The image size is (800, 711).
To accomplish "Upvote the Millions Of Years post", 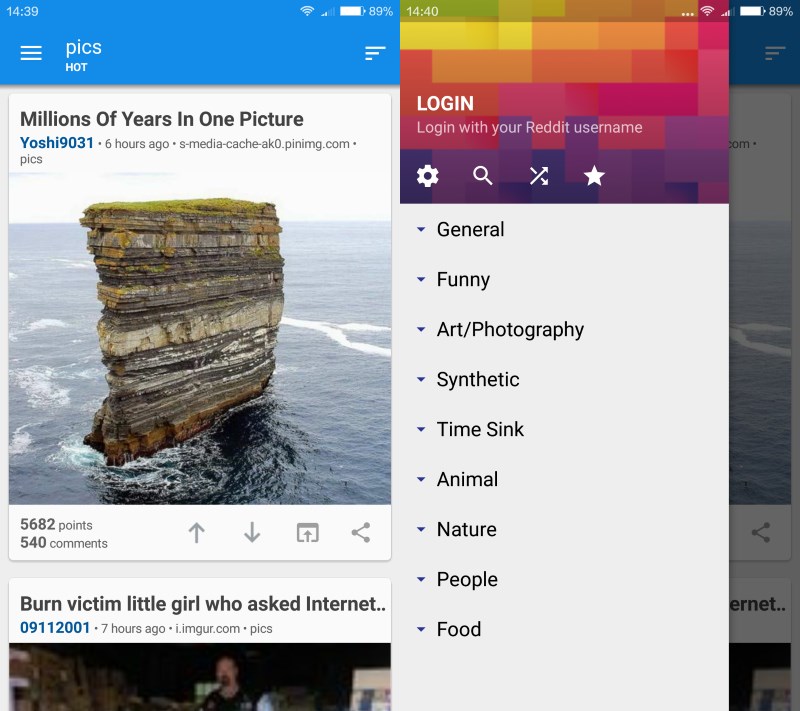I will click(196, 533).
